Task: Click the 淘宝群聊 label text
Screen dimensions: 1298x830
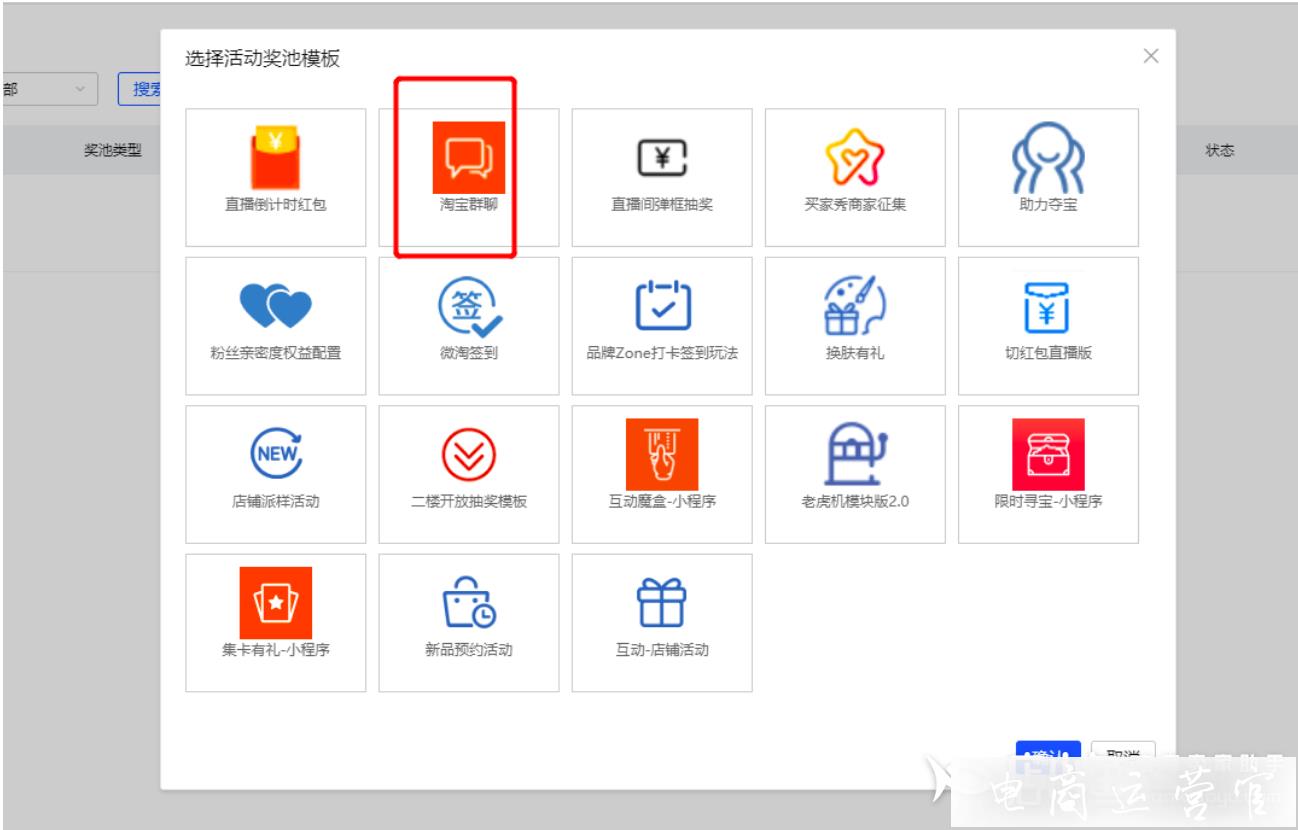Action: pos(469,206)
